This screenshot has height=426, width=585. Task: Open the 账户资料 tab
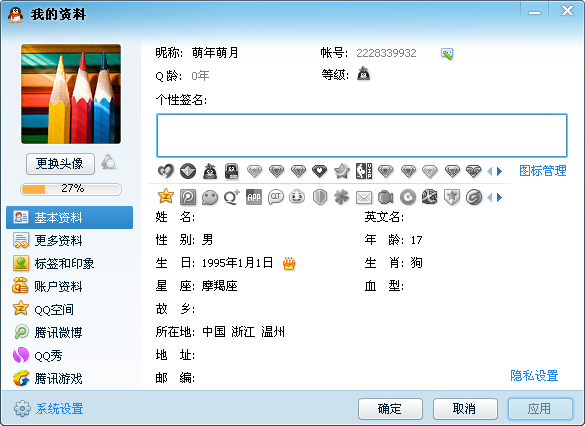point(69,286)
